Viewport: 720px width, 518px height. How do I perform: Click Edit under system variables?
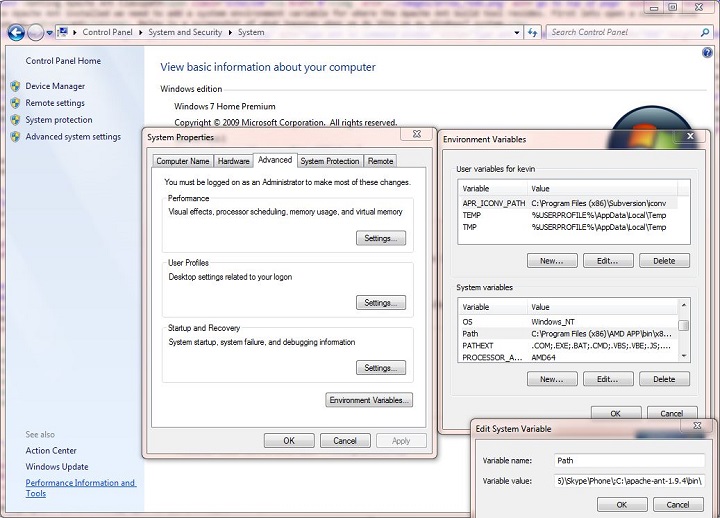[608, 379]
